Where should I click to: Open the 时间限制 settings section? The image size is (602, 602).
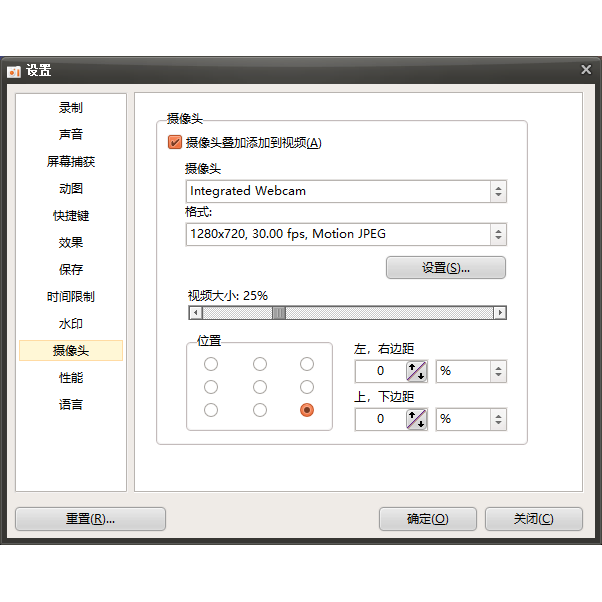(x=71, y=297)
